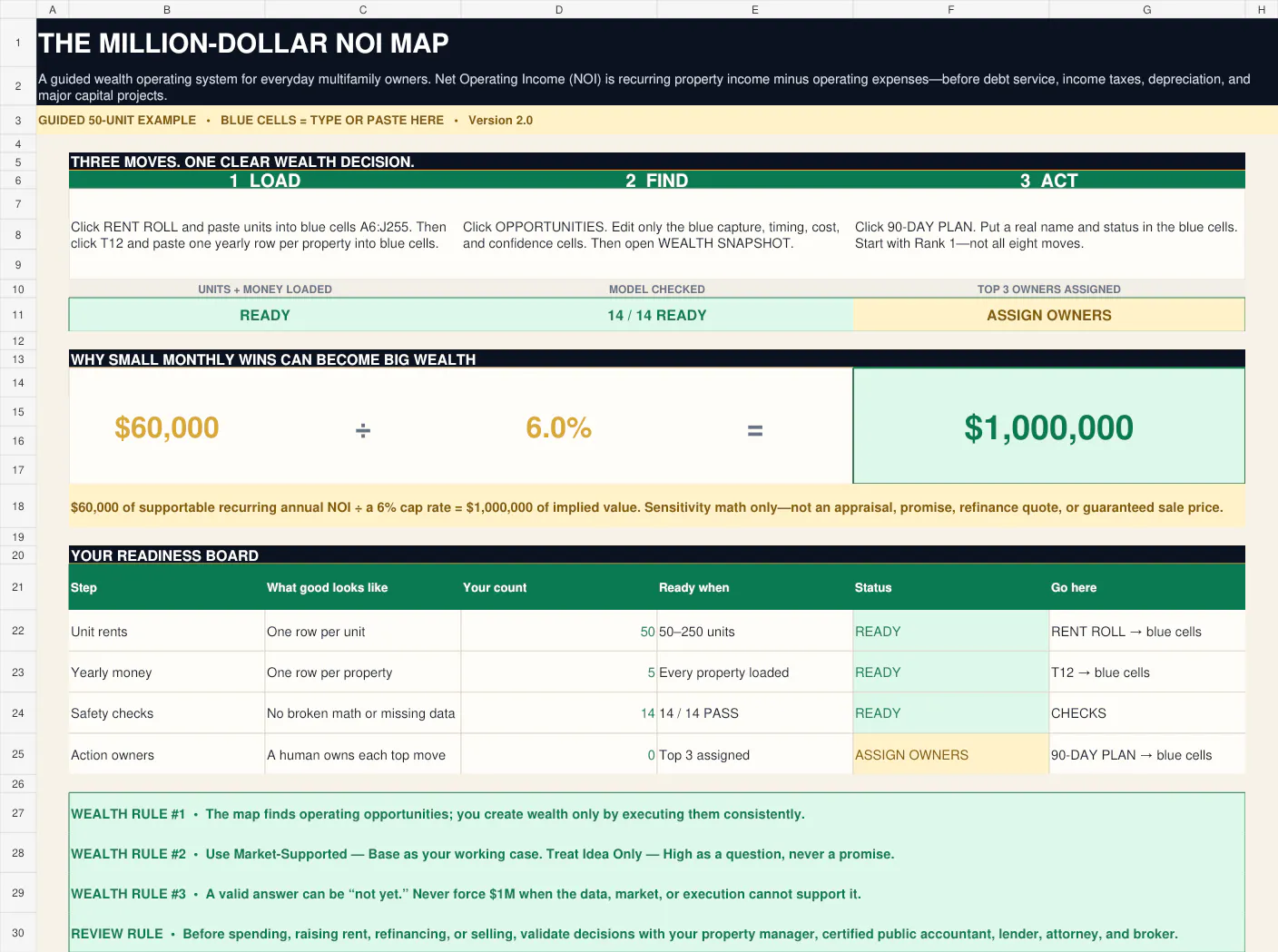This screenshot has width=1278, height=952.
Task: Select column G header
Action: point(1147,9)
